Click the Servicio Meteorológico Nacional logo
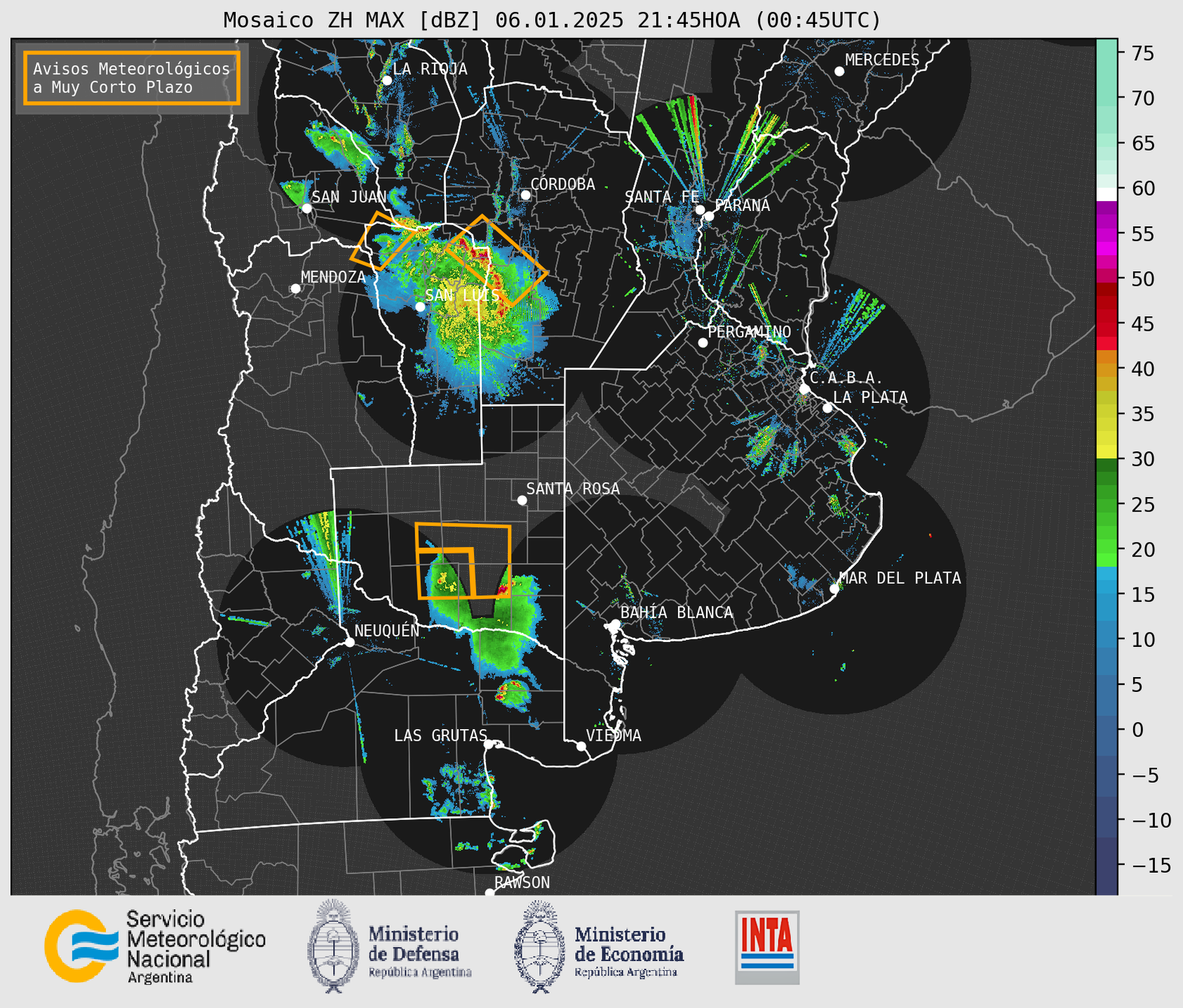 [155, 946]
